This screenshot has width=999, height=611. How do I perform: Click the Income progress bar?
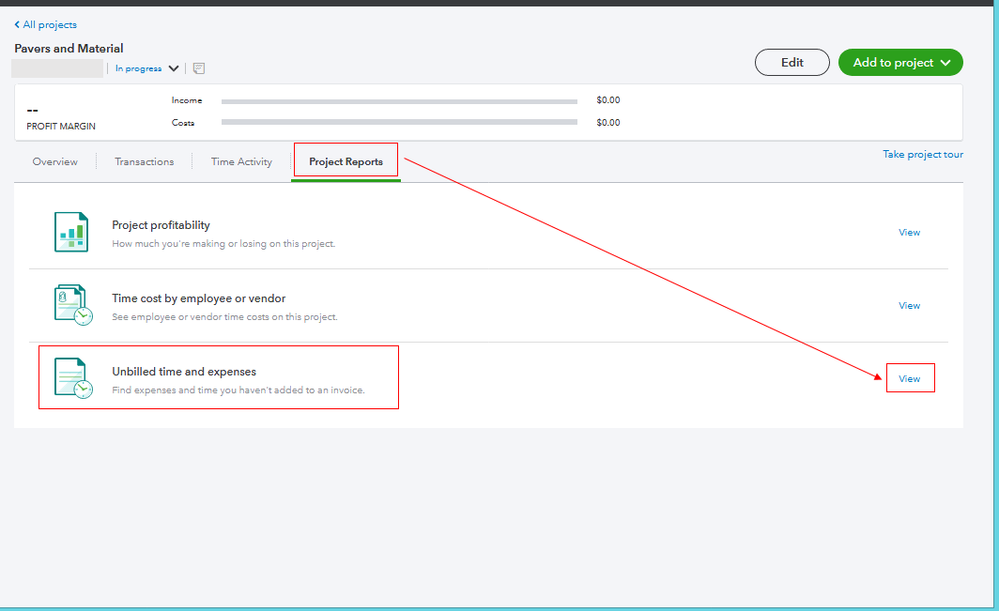(x=399, y=101)
